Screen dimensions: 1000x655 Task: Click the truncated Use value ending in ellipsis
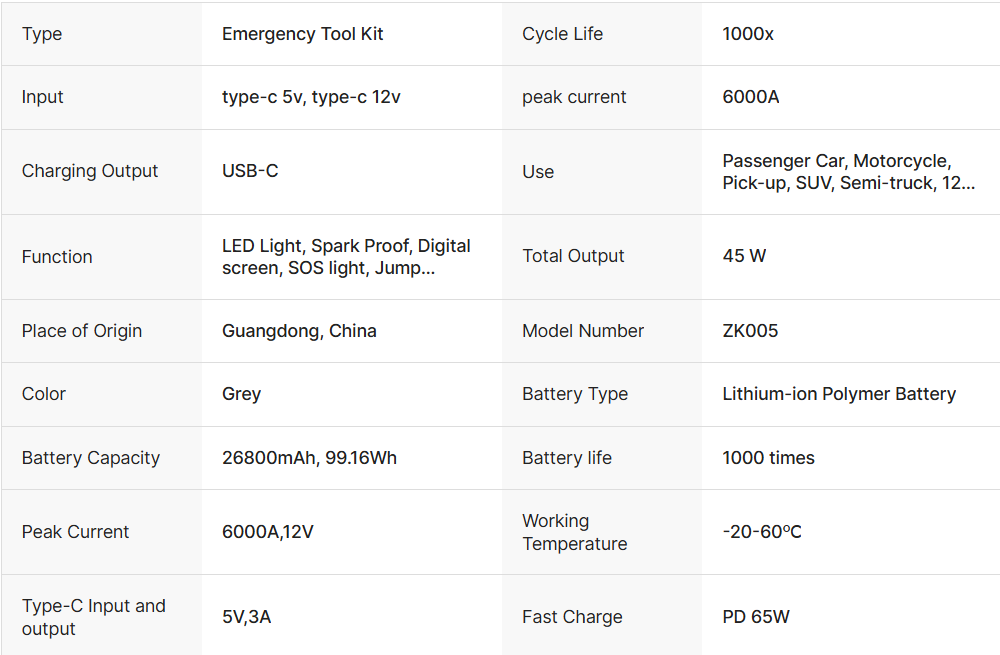pos(849,172)
